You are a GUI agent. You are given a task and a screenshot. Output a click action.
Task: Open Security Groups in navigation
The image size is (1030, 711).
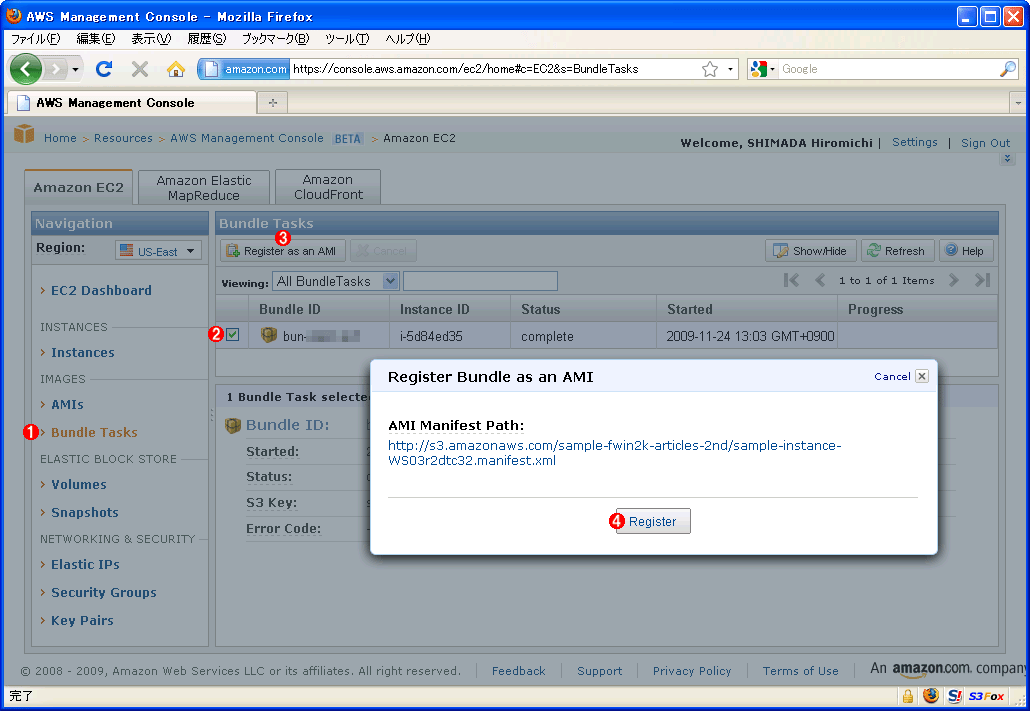(104, 593)
